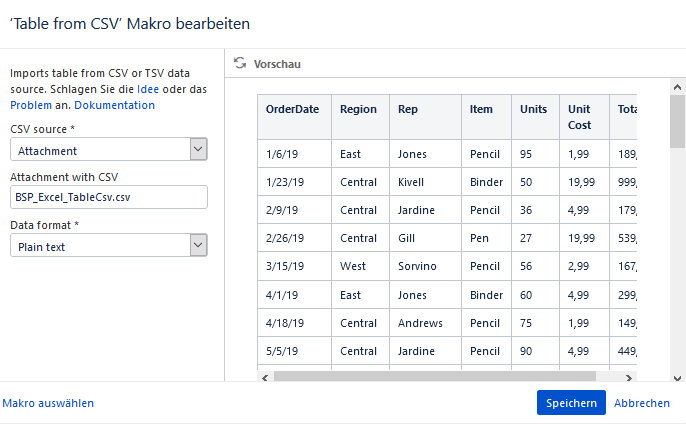Click the vertical scrollbar down arrow

(x=677, y=378)
